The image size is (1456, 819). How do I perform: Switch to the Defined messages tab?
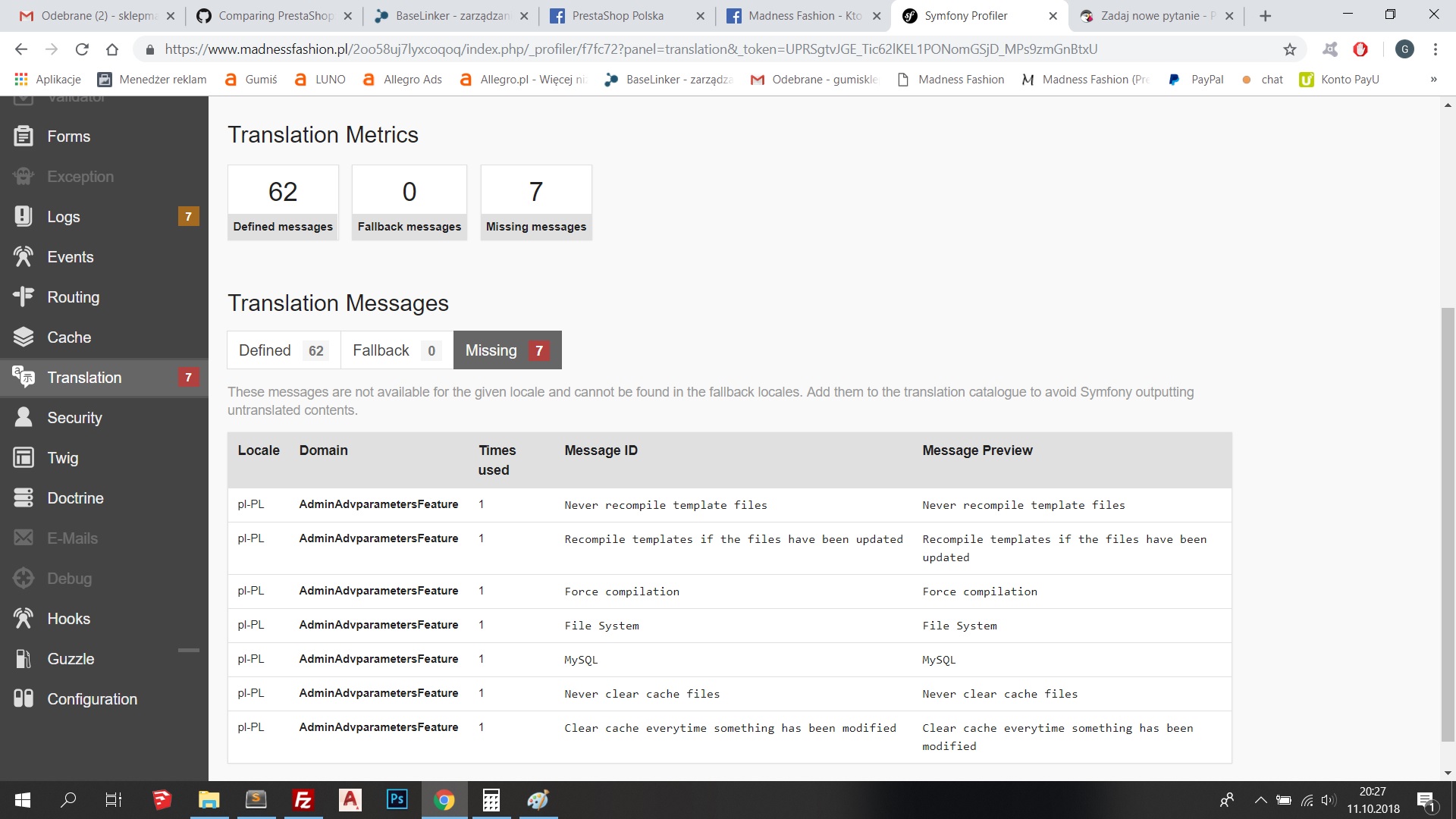(x=283, y=350)
